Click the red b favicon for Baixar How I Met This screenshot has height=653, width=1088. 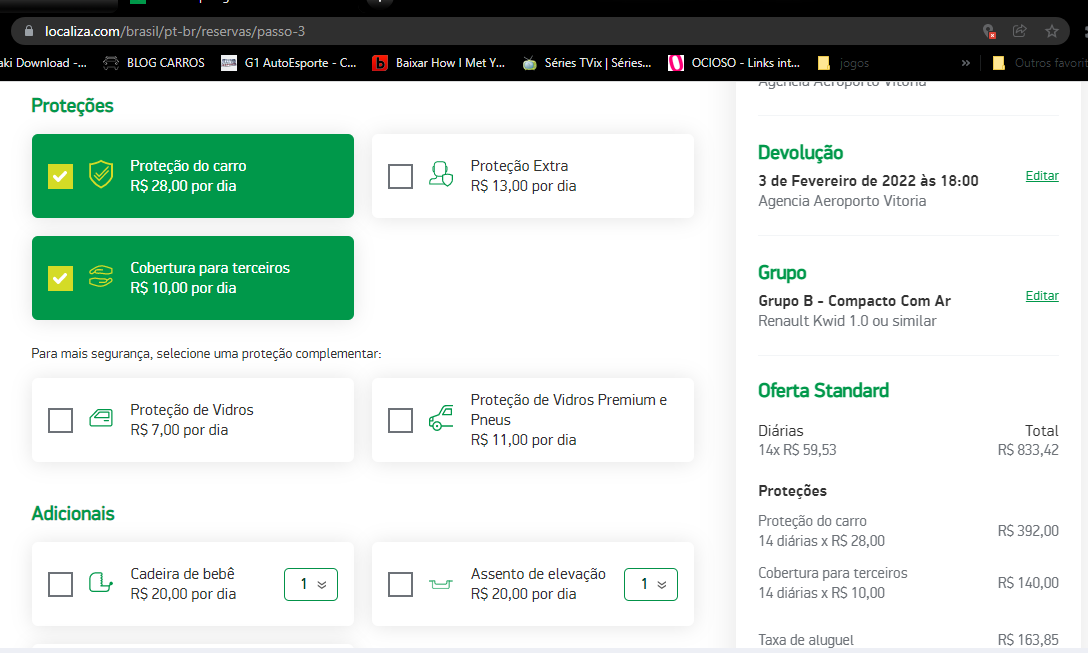(x=380, y=63)
